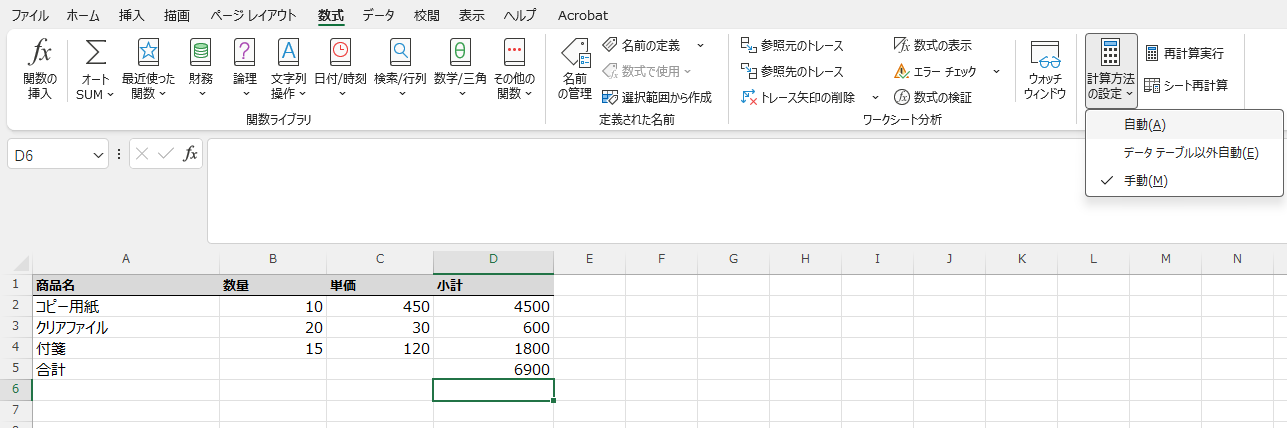Open ファイル tab
The image size is (1287, 428).
click(30, 15)
